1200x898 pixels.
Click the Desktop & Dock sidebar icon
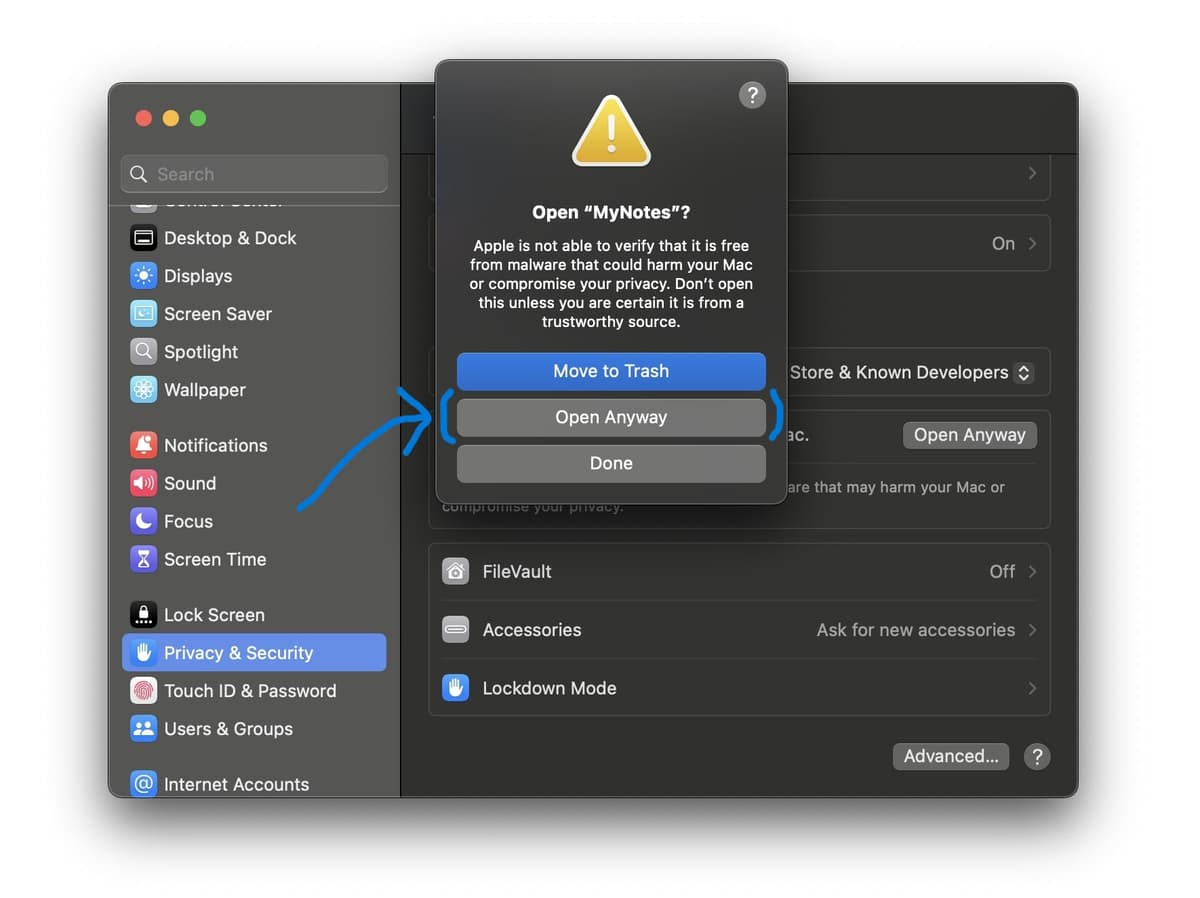pyautogui.click(x=144, y=238)
